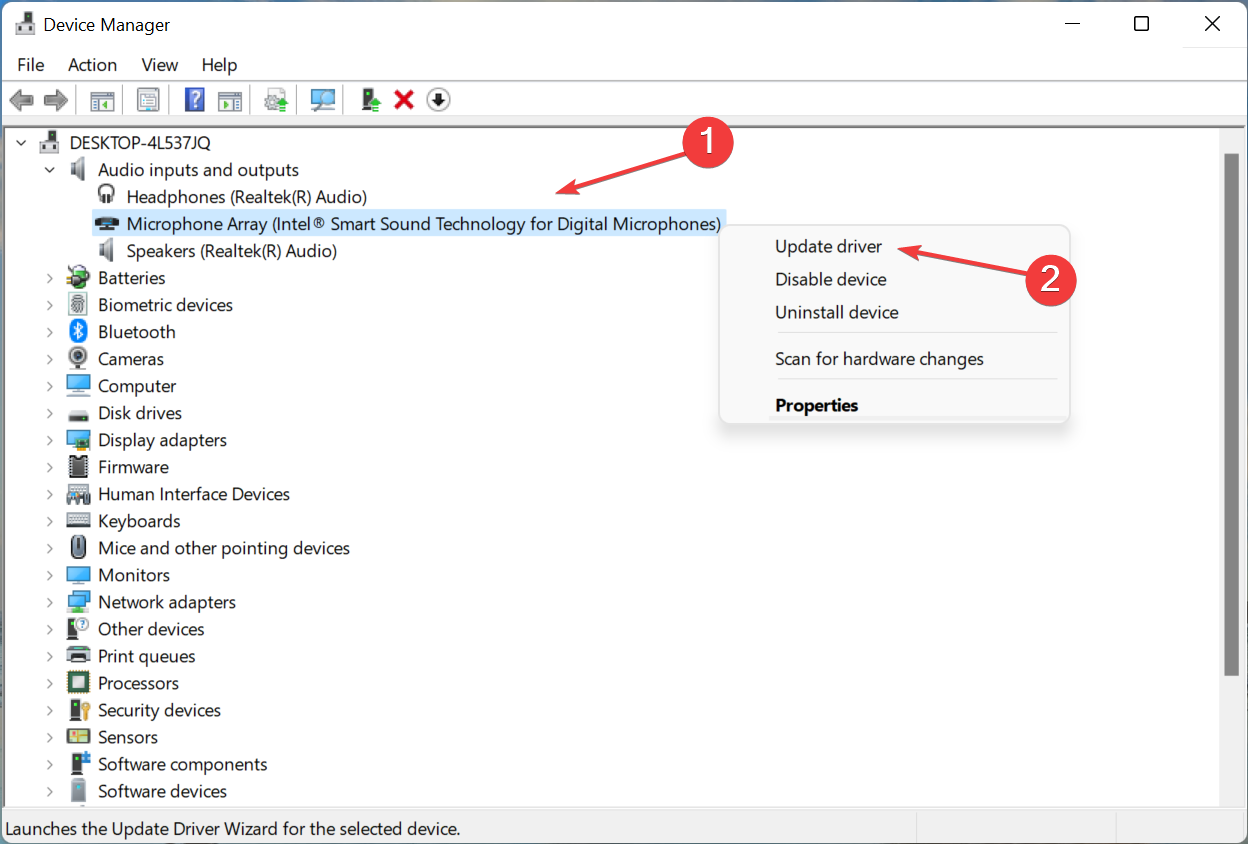Click the Security devices icon
The width and height of the screenshot is (1248, 844).
click(78, 710)
